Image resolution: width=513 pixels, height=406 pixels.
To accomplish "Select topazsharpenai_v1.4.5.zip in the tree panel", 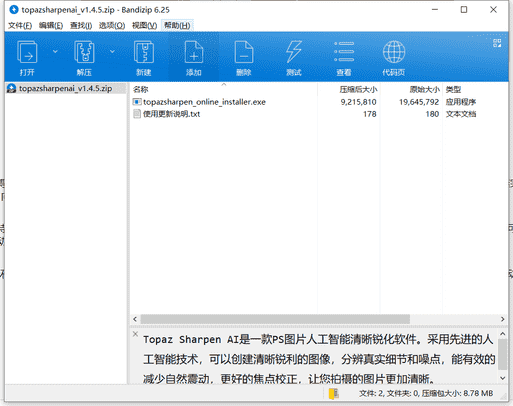I will pyautogui.click(x=65, y=89).
